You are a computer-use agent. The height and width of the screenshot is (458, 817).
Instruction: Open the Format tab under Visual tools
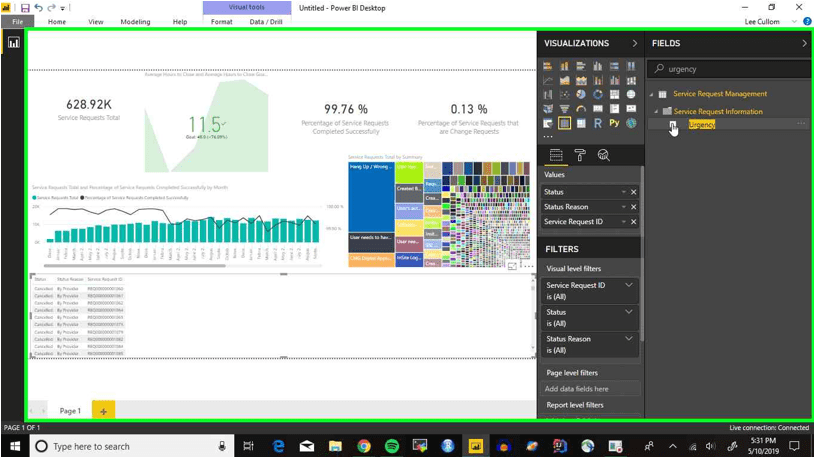tap(221, 22)
